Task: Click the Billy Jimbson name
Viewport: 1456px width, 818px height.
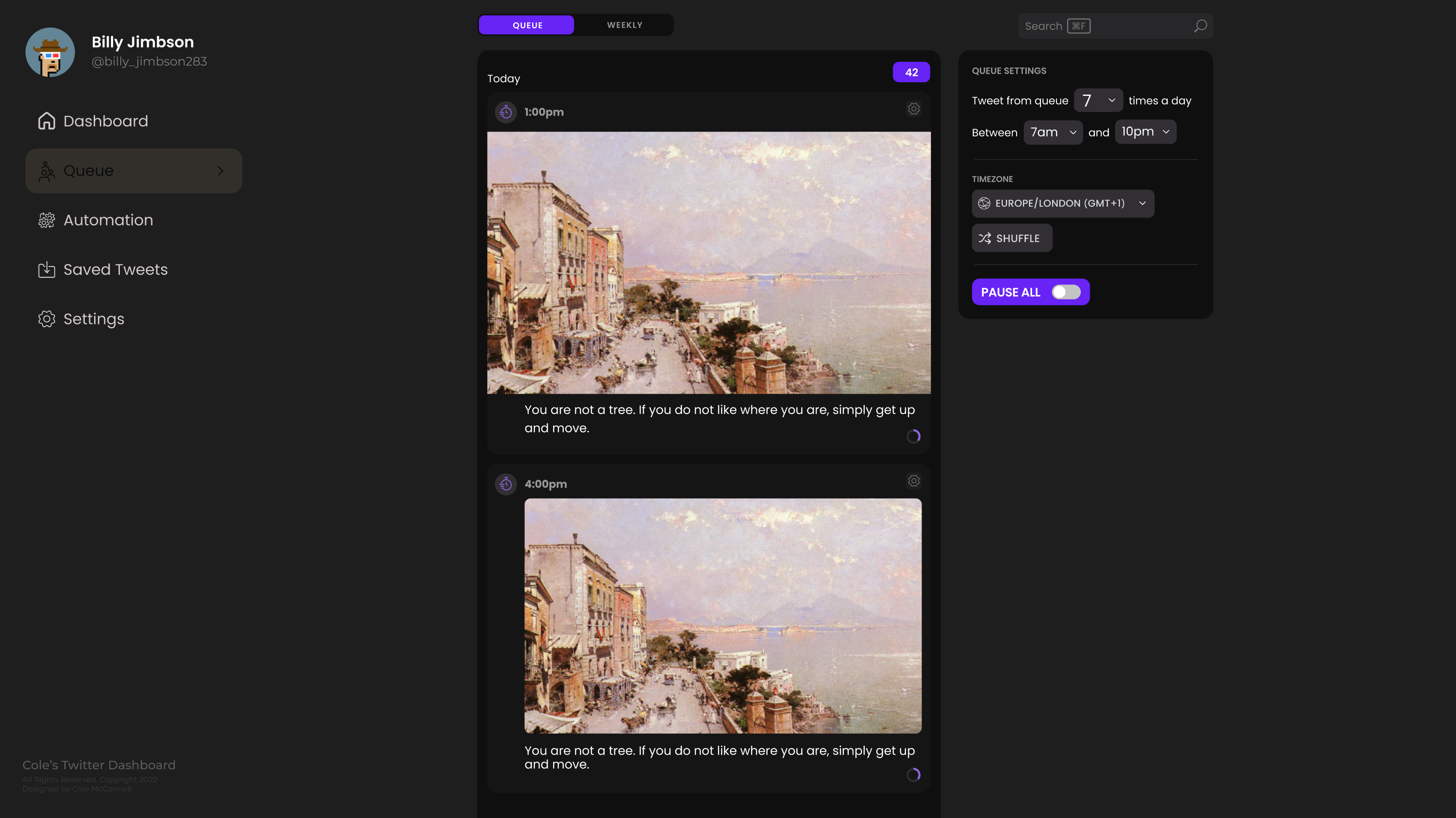Action: 142,42
